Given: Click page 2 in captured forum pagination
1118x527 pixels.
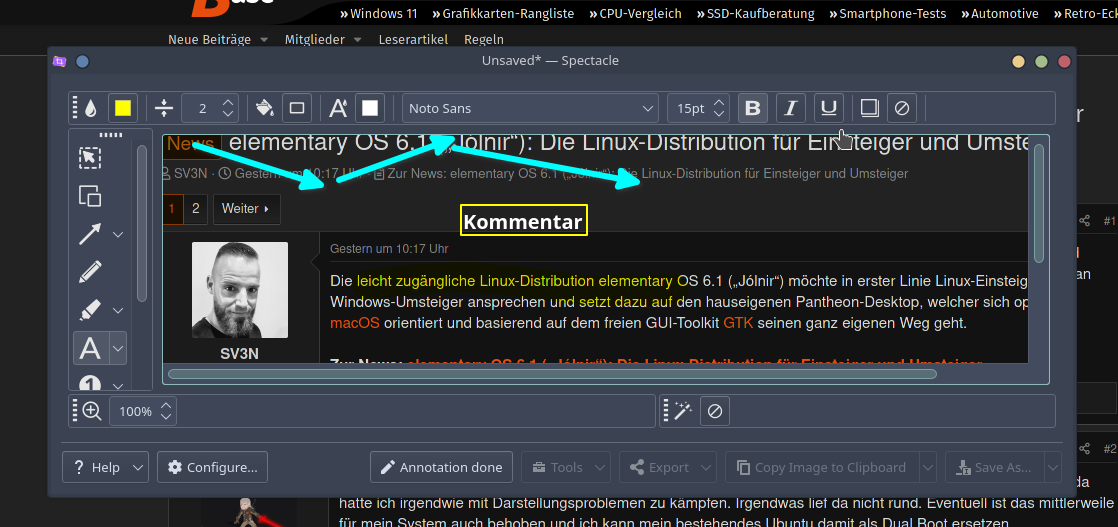Looking at the screenshot, I should (x=195, y=209).
